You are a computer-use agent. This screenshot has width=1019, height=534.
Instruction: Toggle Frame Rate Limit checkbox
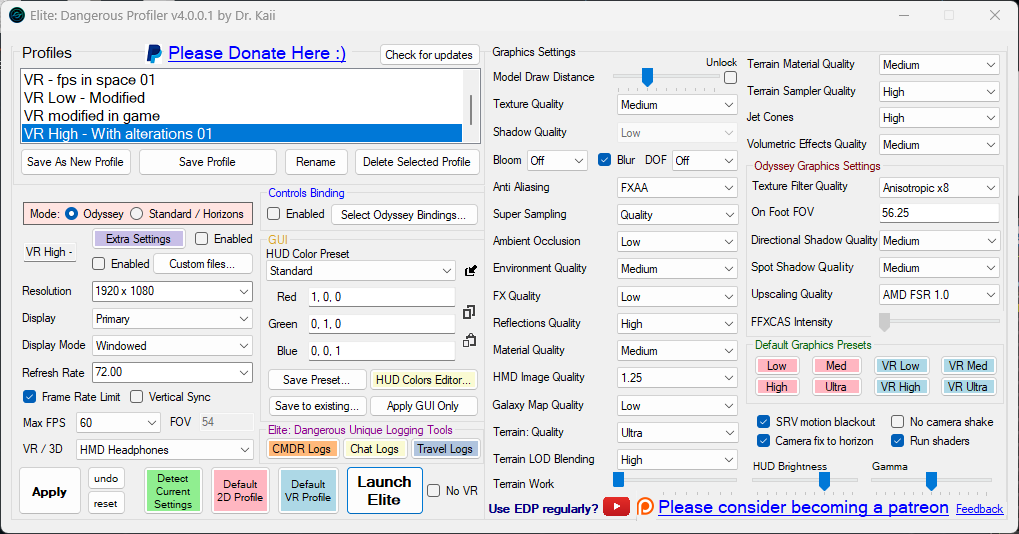point(29,396)
